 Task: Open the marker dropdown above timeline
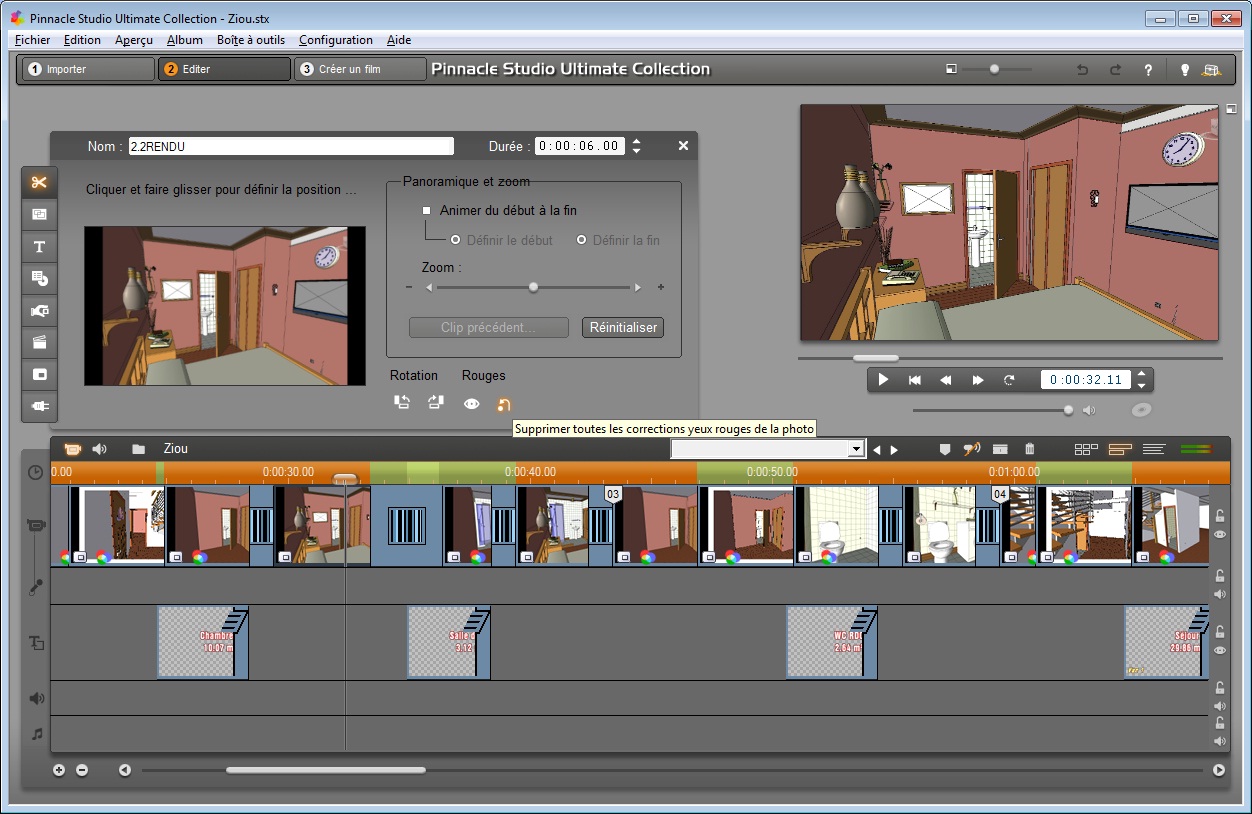pos(856,450)
